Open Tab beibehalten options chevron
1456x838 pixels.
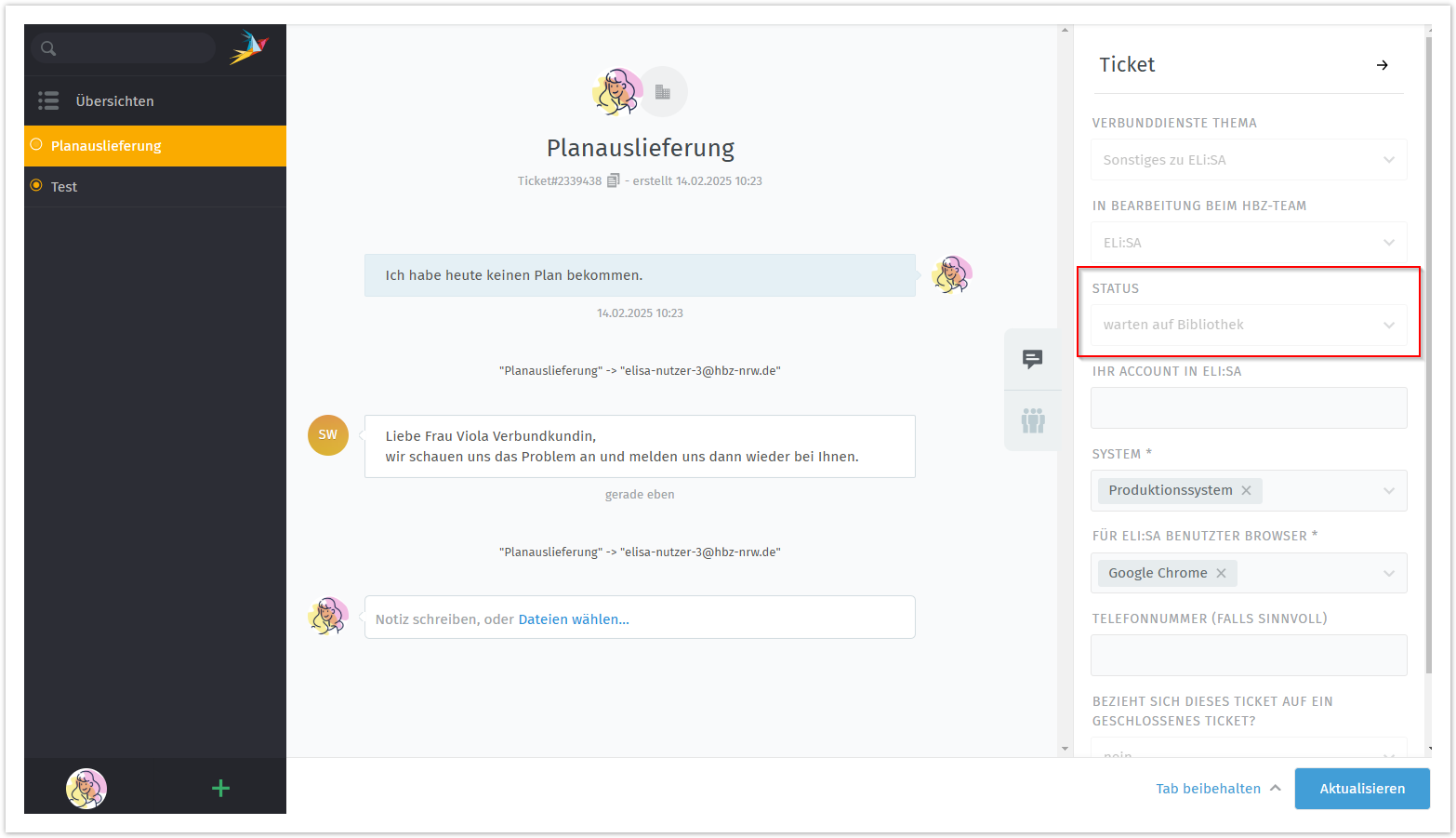pyautogui.click(x=1276, y=788)
